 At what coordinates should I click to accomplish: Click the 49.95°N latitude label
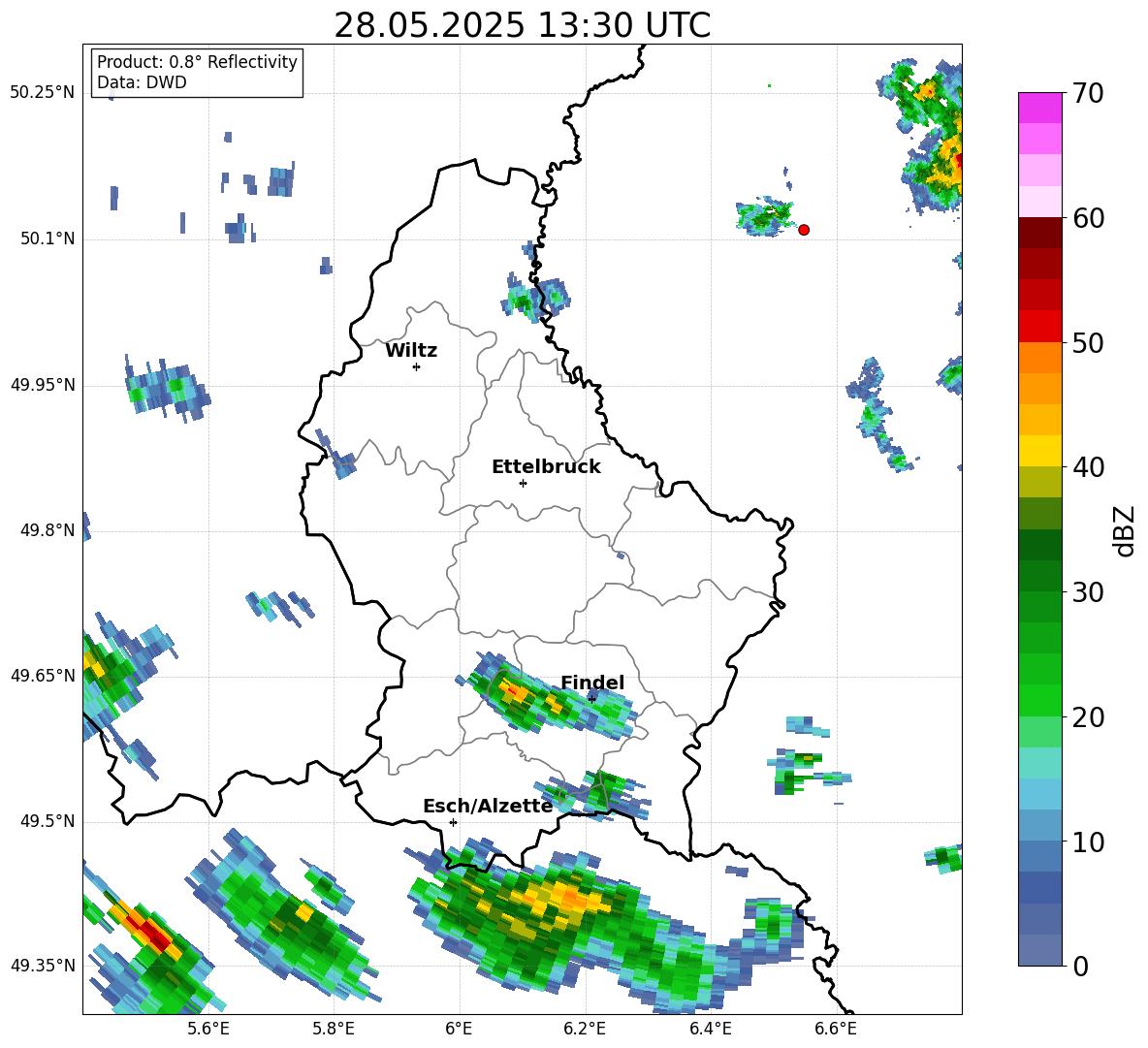click(x=43, y=385)
